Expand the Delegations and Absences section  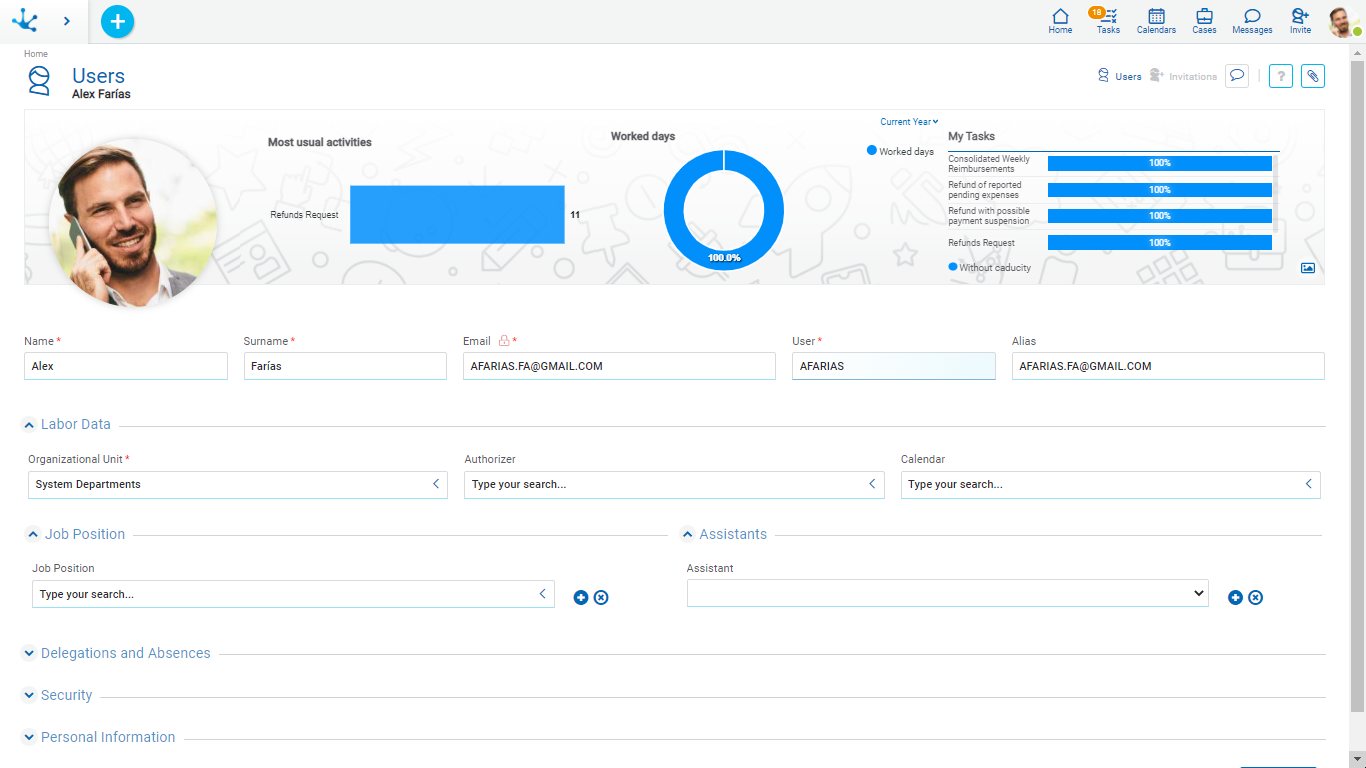pos(30,654)
